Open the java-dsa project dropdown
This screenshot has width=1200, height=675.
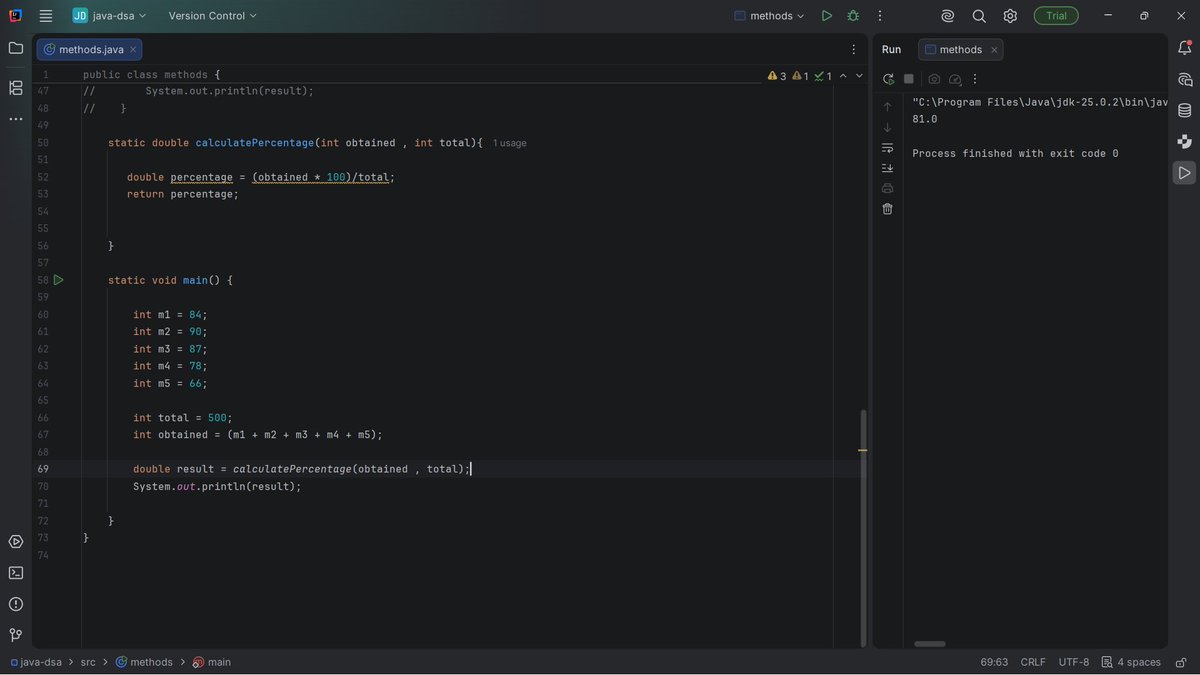pyautogui.click(x=109, y=16)
